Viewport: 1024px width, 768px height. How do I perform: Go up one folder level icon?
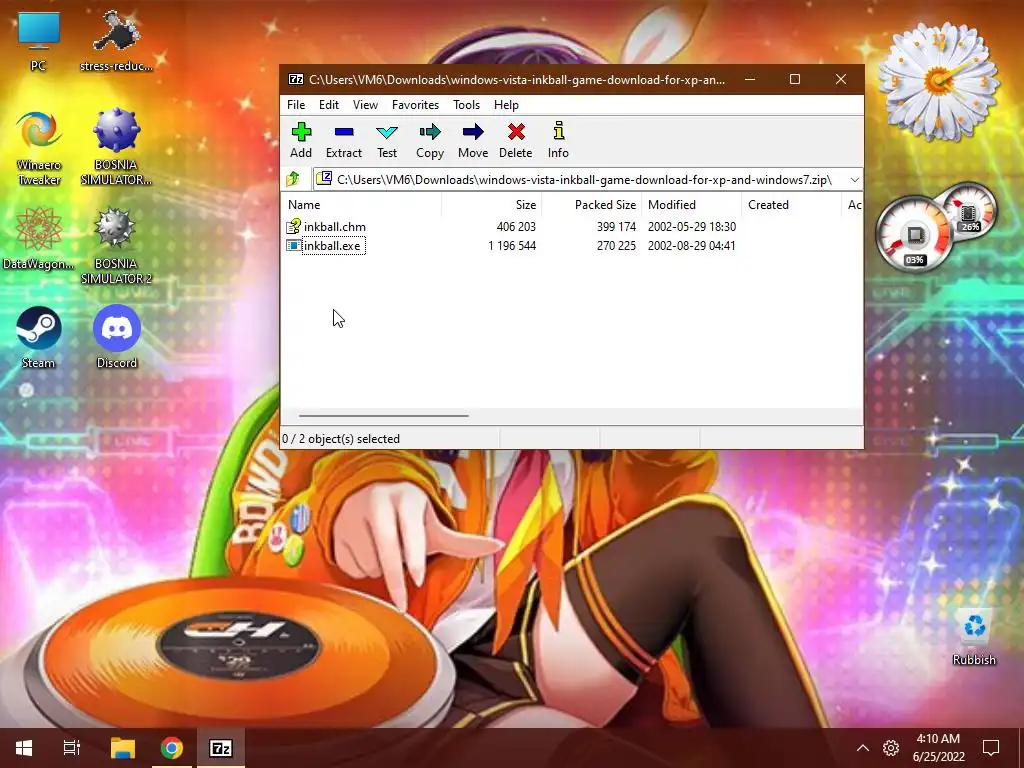pyautogui.click(x=293, y=179)
